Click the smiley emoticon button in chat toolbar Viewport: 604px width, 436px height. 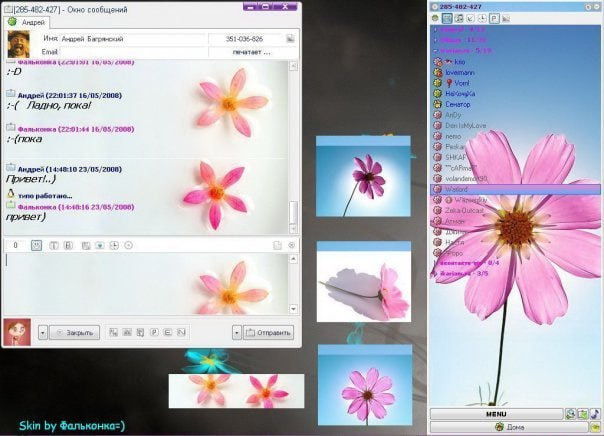[37, 245]
